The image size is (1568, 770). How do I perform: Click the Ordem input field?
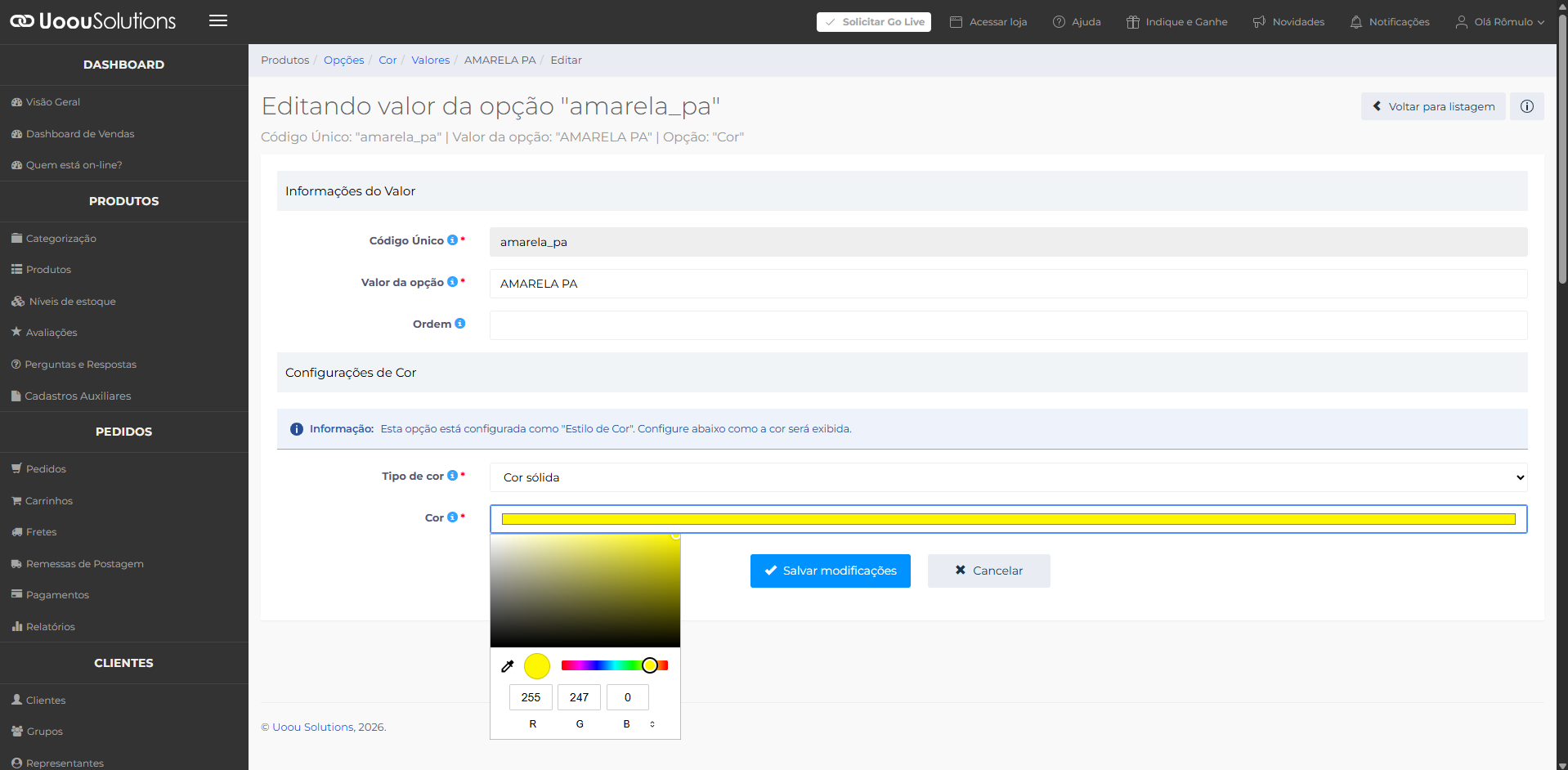pos(1008,325)
